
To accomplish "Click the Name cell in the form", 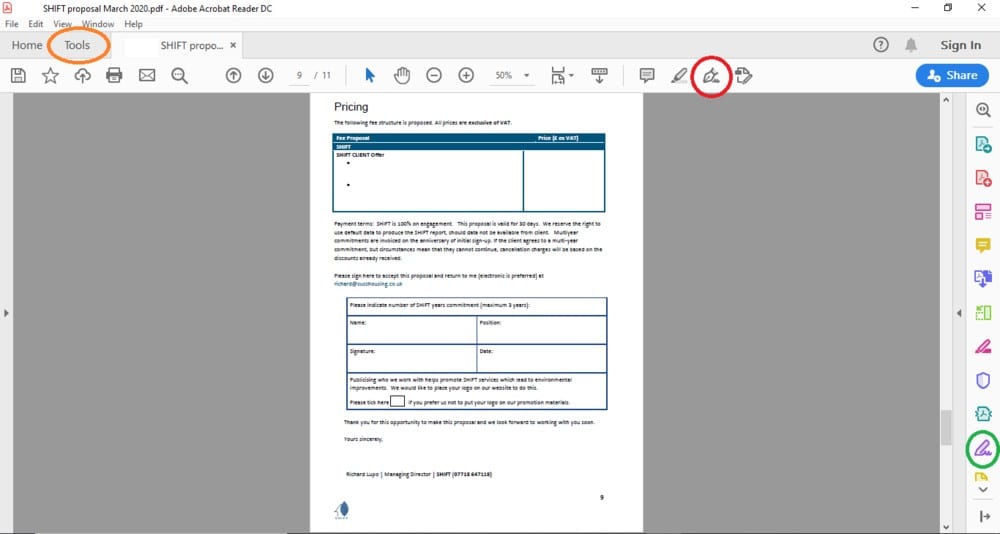I will [x=411, y=330].
